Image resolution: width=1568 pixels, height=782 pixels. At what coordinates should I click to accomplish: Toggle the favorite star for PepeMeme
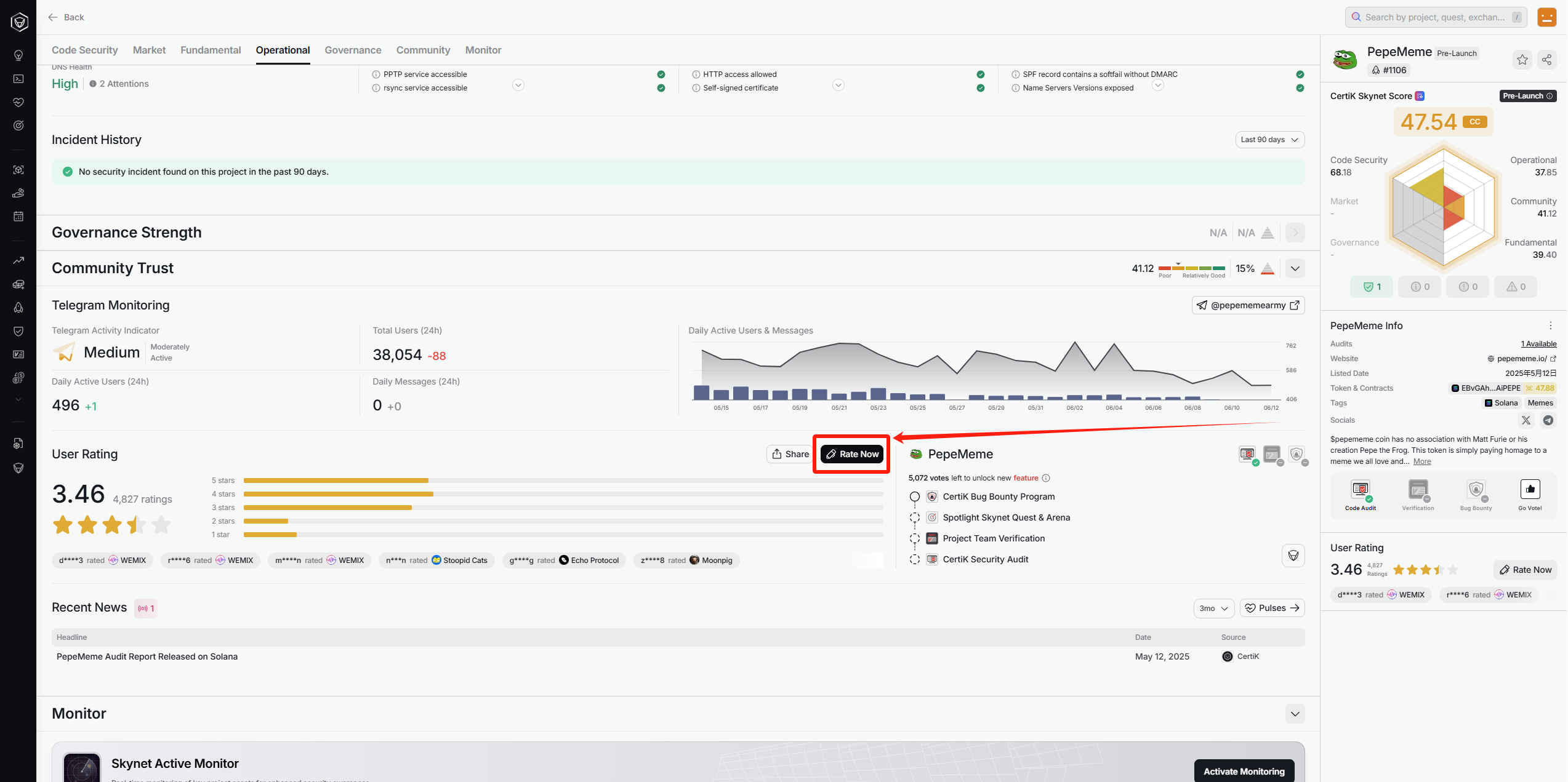(x=1522, y=60)
